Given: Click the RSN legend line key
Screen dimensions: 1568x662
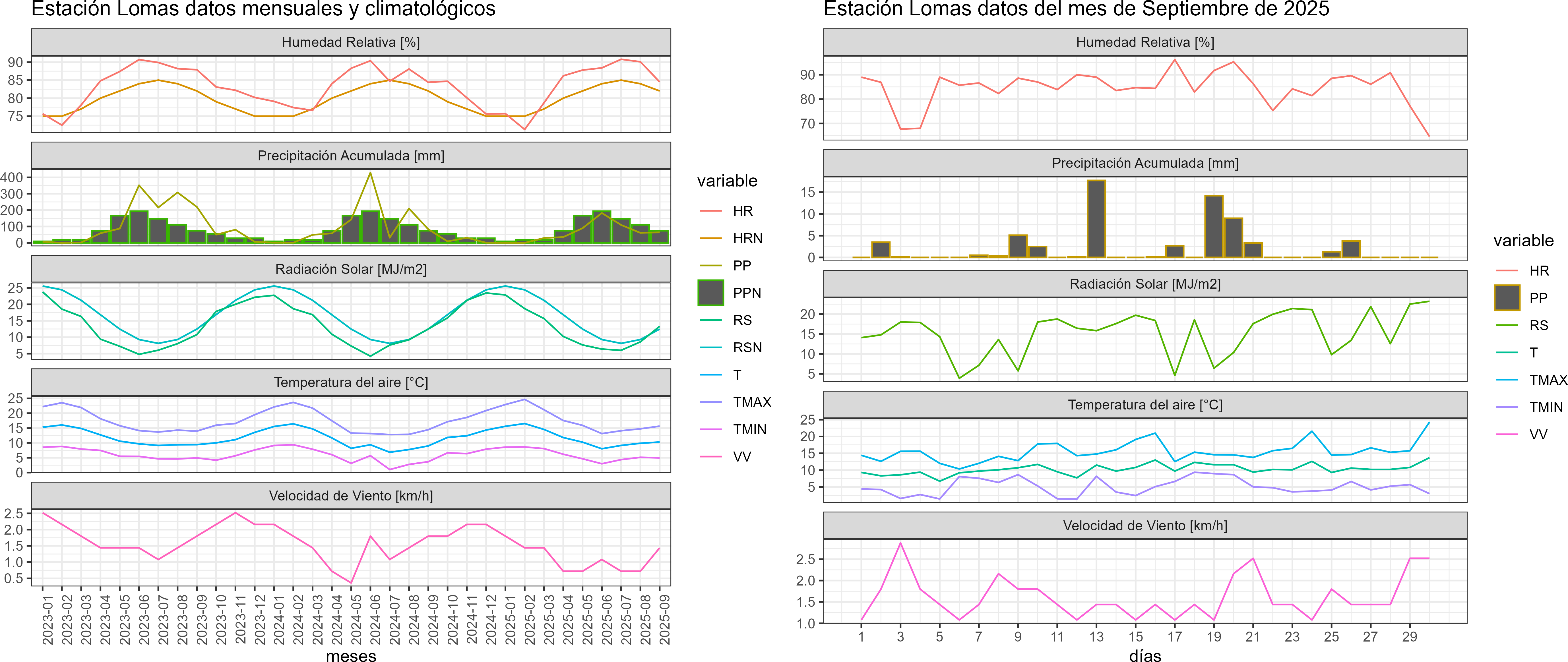Looking at the screenshot, I should click(710, 347).
